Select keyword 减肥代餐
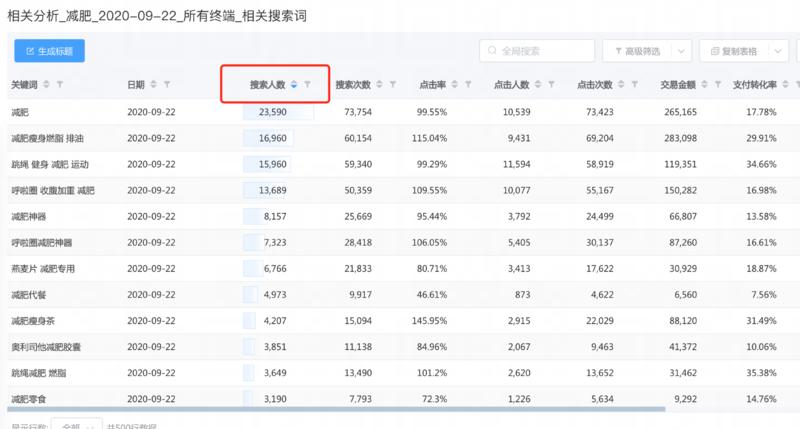The image size is (800, 429). pyautogui.click(x=29, y=294)
